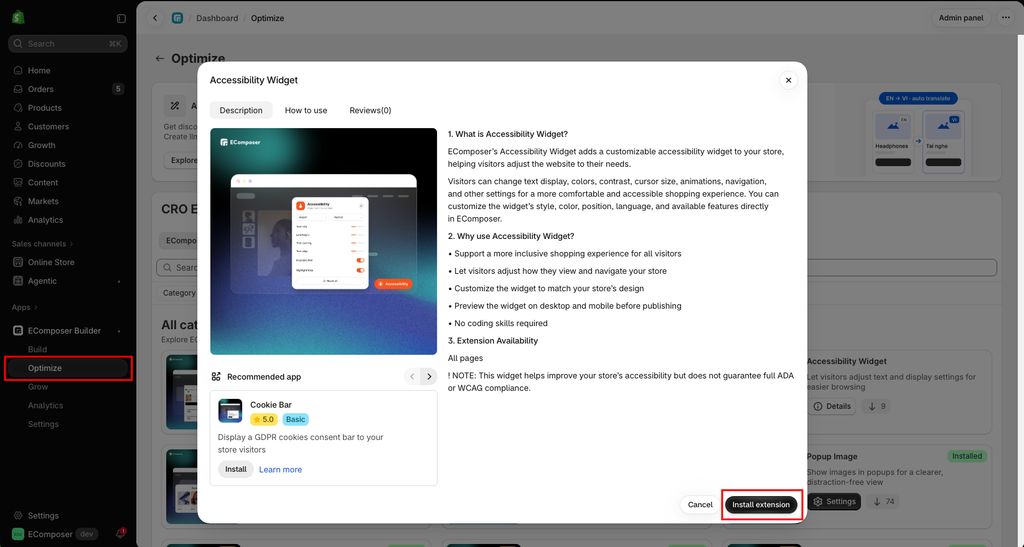The width and height of the screenshot is (1024, 547).
Task: Open Details of Accessibility Widget card
Action: click(832, 406)
